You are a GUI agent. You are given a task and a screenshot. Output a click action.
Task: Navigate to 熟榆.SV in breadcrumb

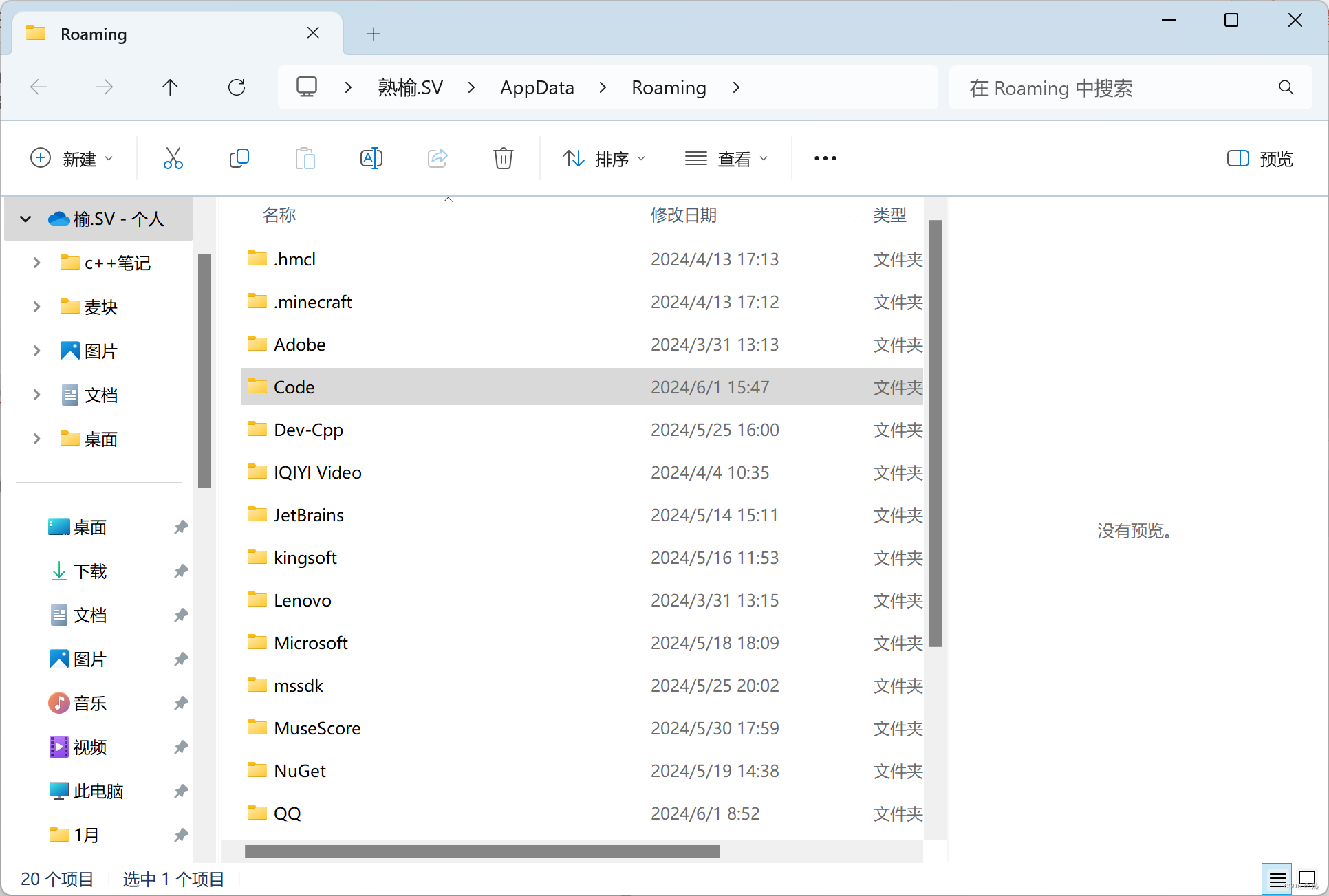[x=410, y=87]
